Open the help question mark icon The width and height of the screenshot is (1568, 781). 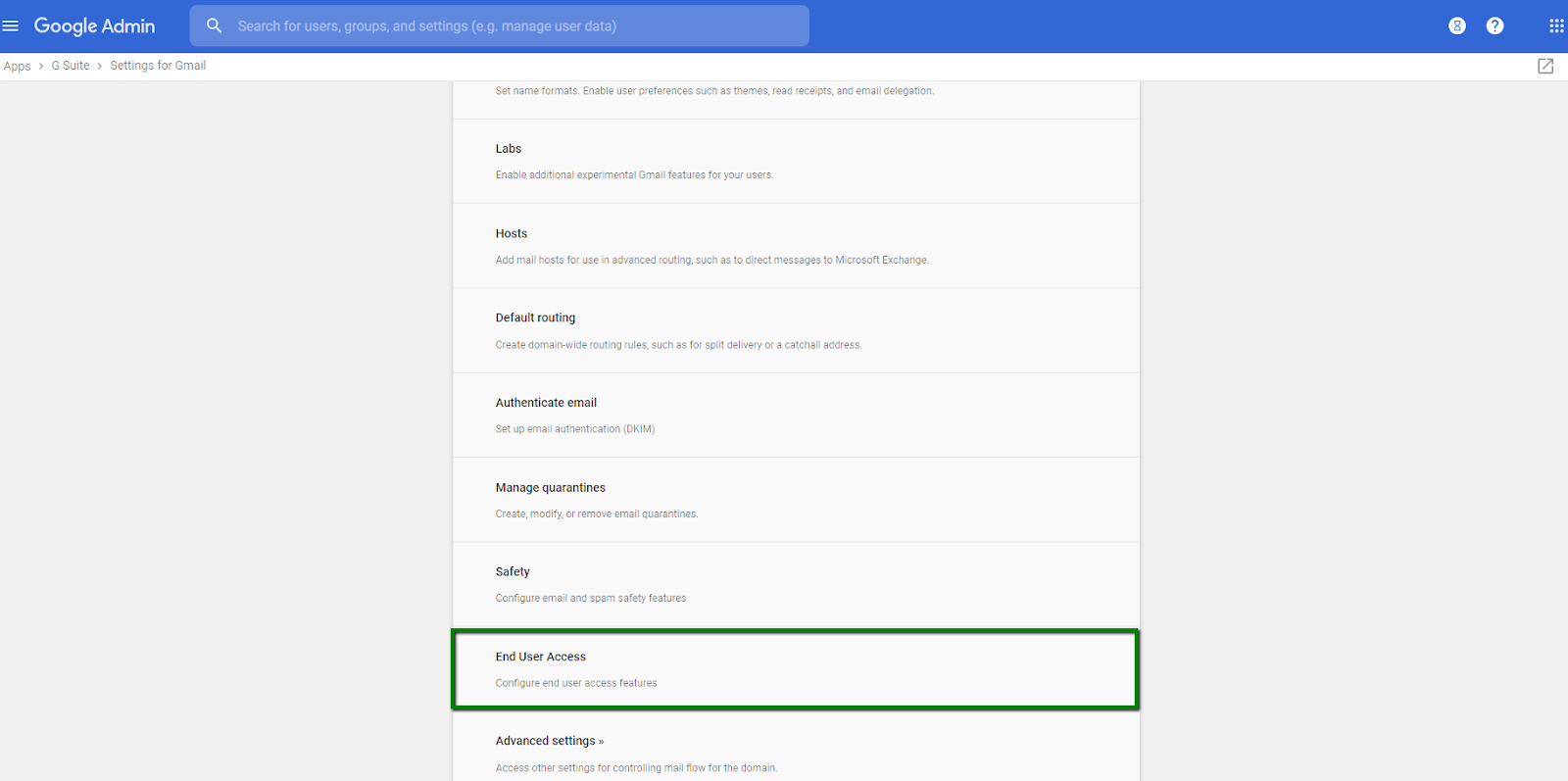click(x=1494, y=25)
